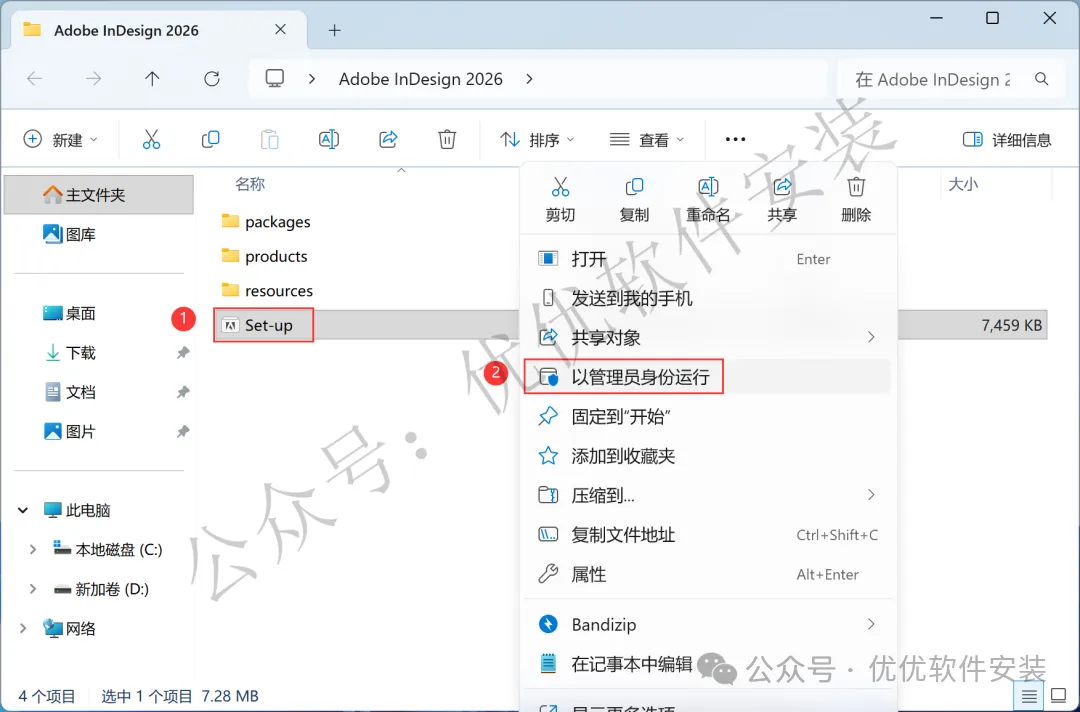Click the Copy icon in the toolbar
1080x712 pixels.
tap(211, 140)
